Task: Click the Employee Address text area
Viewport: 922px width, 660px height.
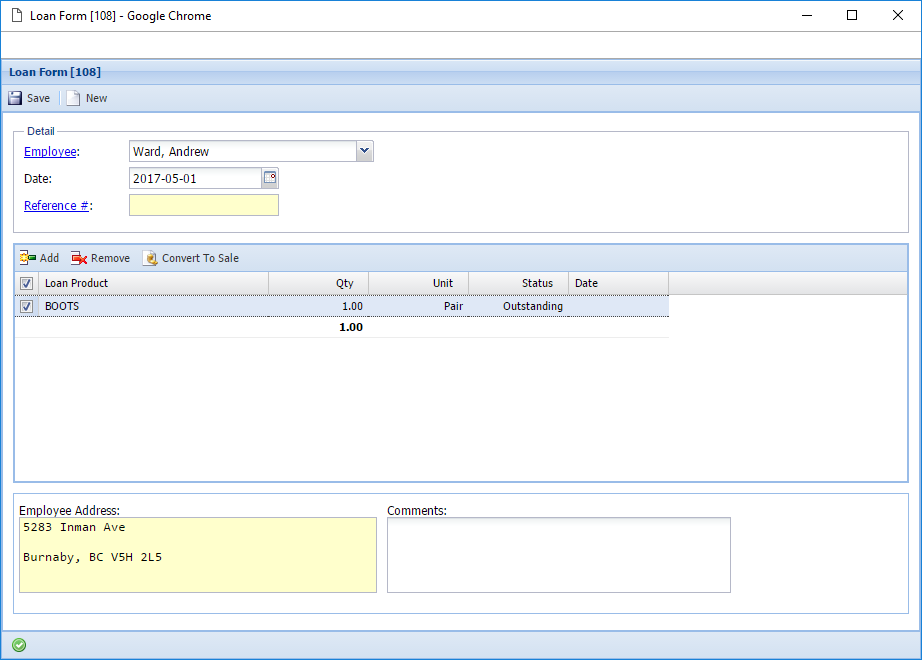Action: 197,554
